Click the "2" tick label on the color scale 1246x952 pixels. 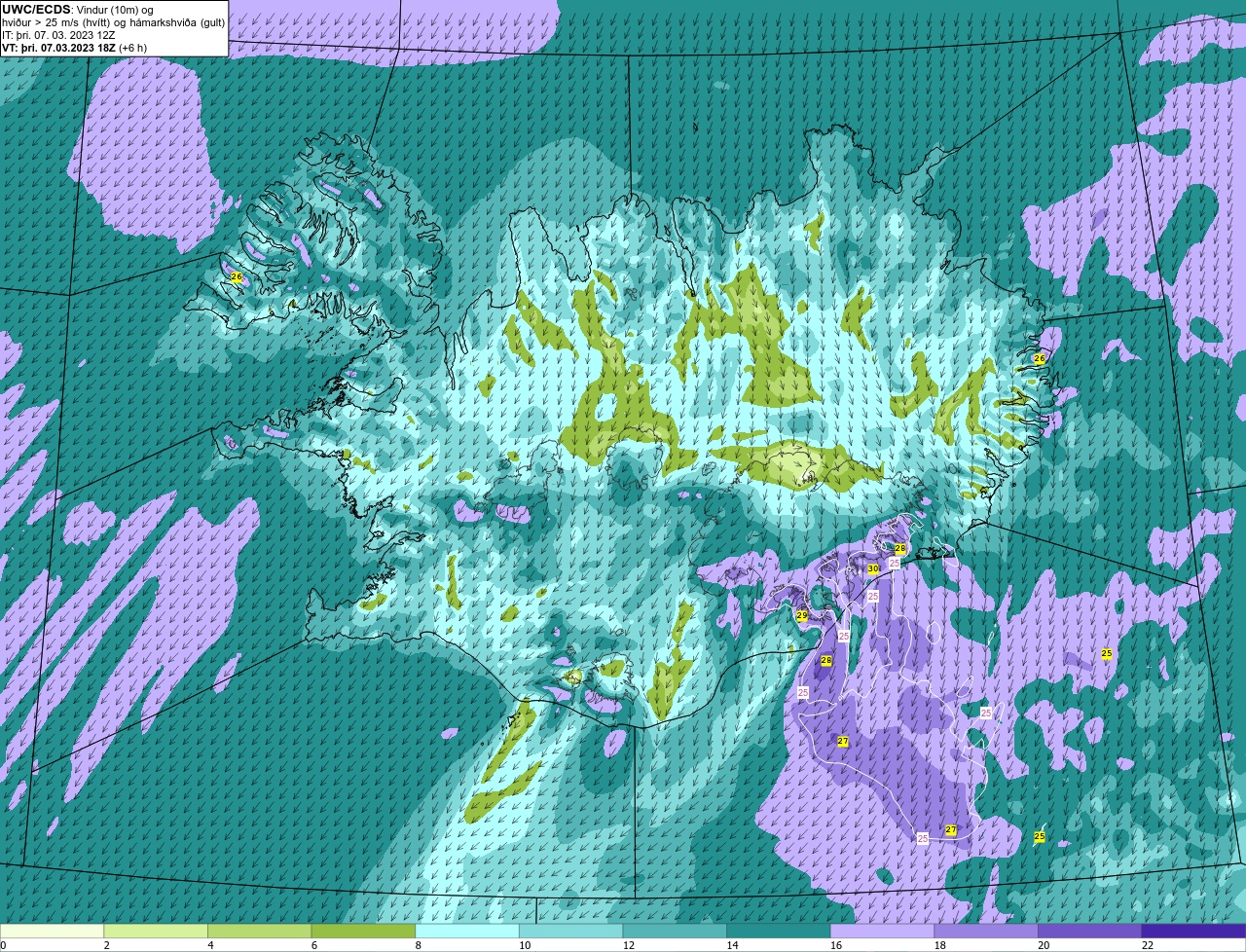[x=106, y=945]
